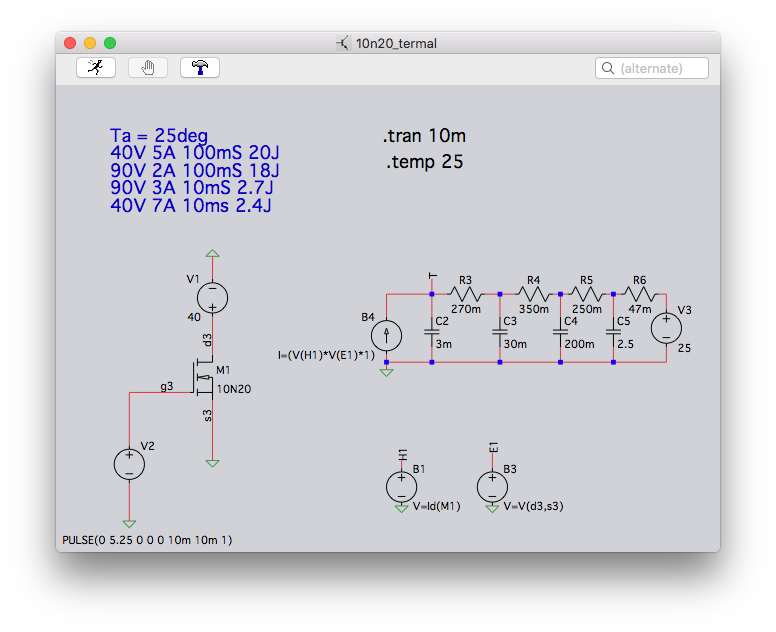The width and height of the screenshot is (776, 632).
Task: Select behavioral source B3 symbol
Action: [x=492, y=487]
